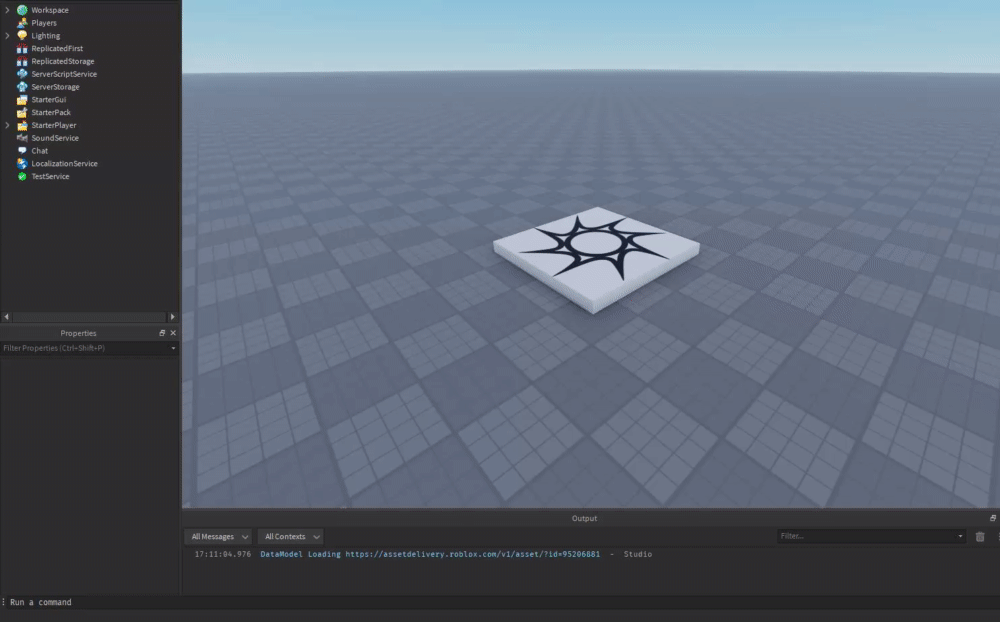Click the ReplicatedFirst icon
The height and width of the screenshot is (622, 1000).
click(x=22, y=48)
